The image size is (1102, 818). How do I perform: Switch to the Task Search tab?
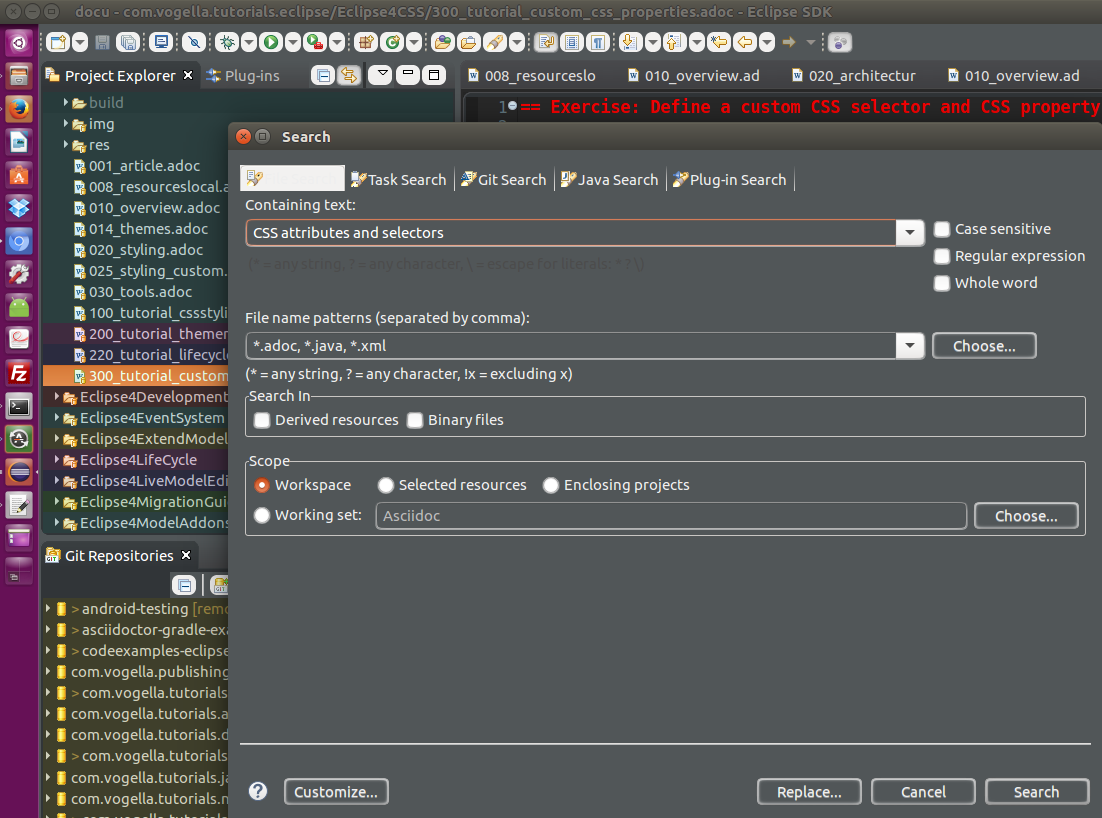point(398,180)
